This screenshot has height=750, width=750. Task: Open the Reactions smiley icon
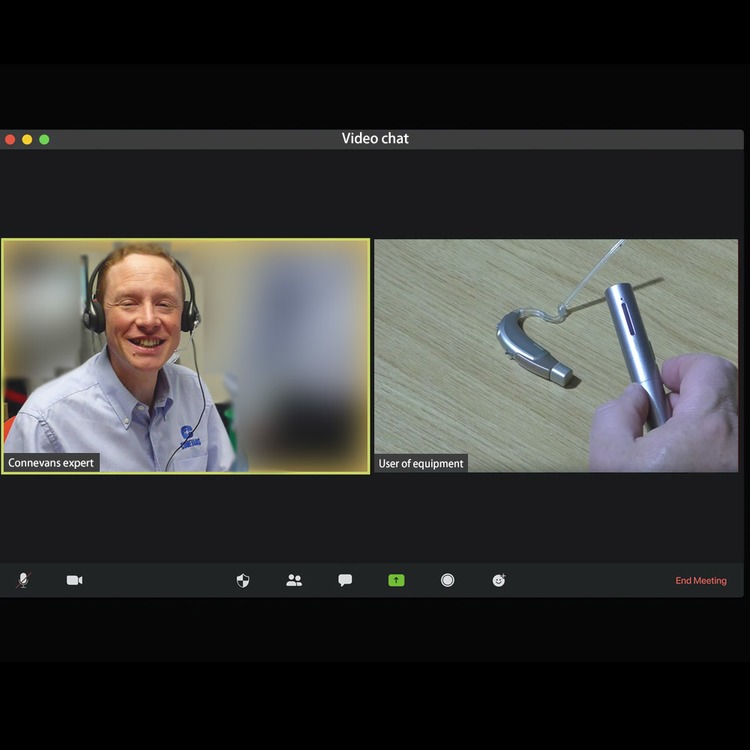(x=499, y=580)
